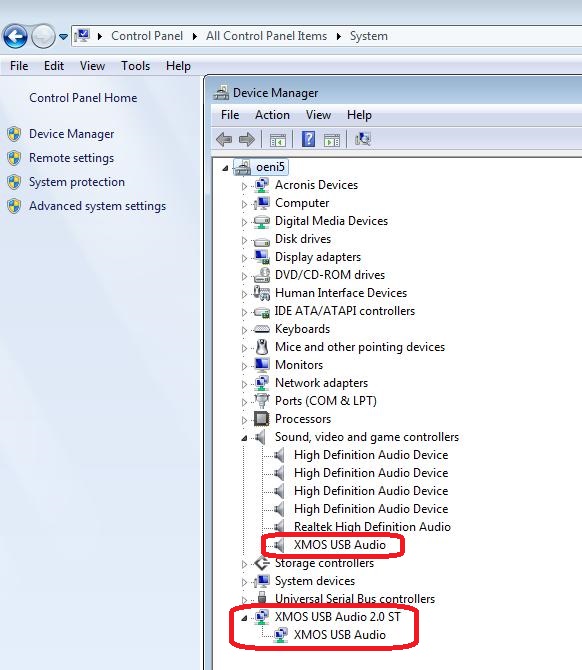Open the recent pages dropdown arrow
The image size is (582, 670).
(x=63, y=37)
